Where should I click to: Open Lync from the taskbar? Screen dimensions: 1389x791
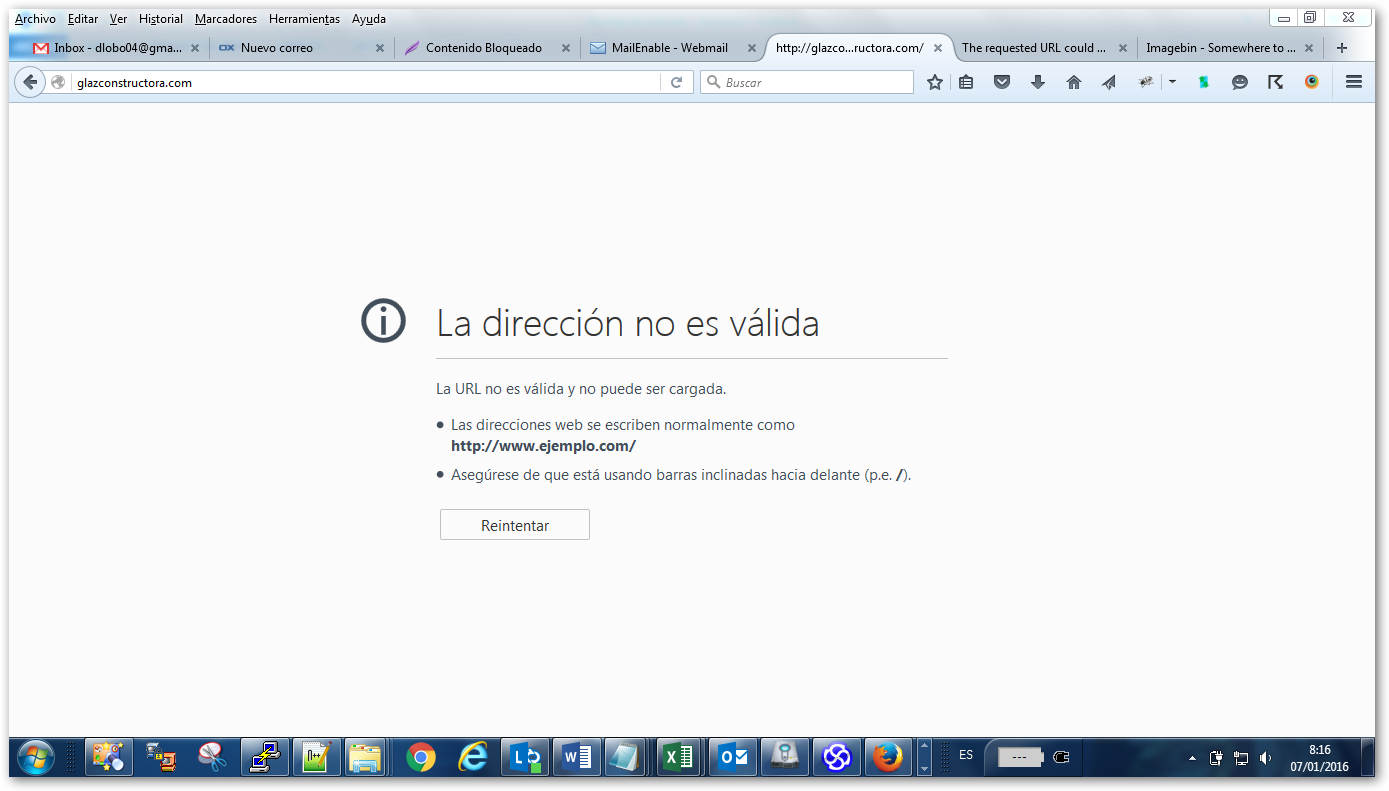pyautogui.click(x=524, y=758)
